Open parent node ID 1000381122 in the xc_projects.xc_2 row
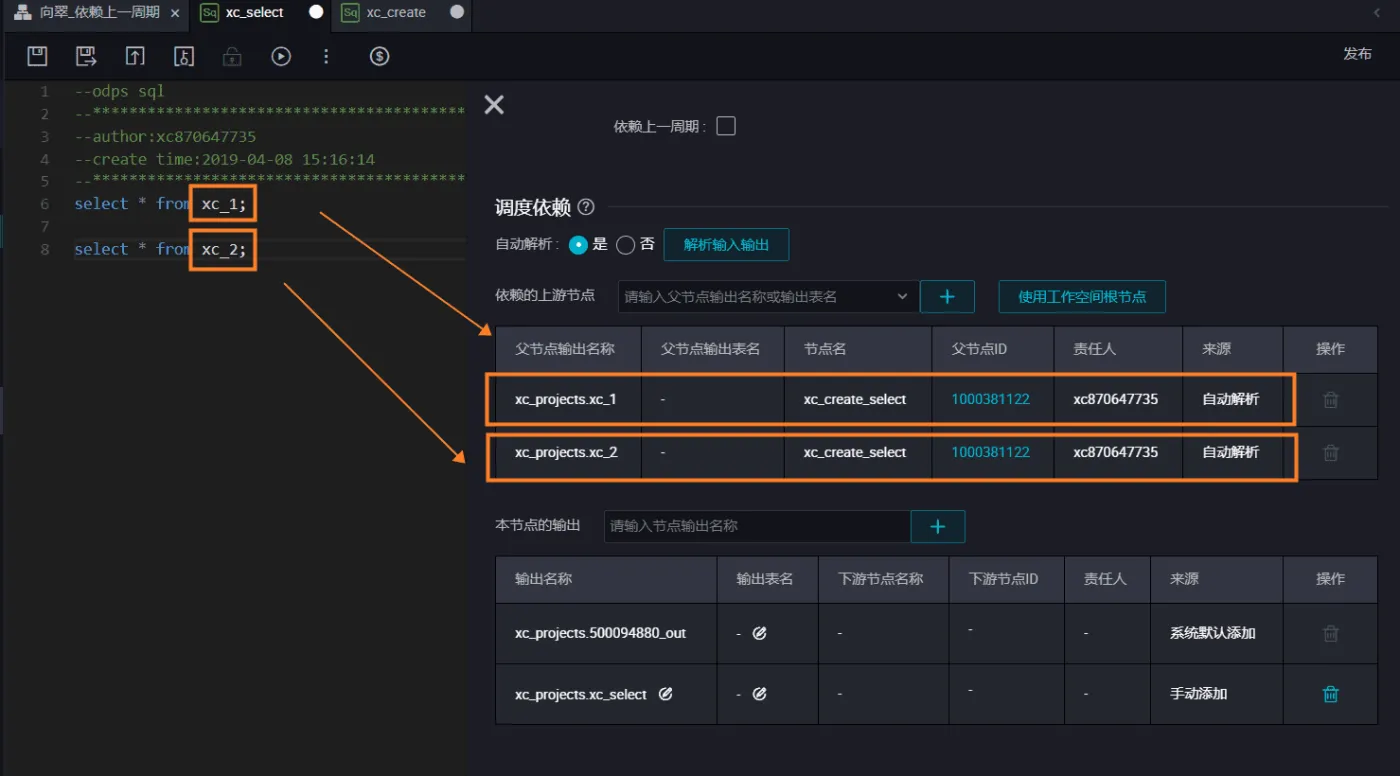The height and width of the screenshot is (776, 1400). [990, 452]
